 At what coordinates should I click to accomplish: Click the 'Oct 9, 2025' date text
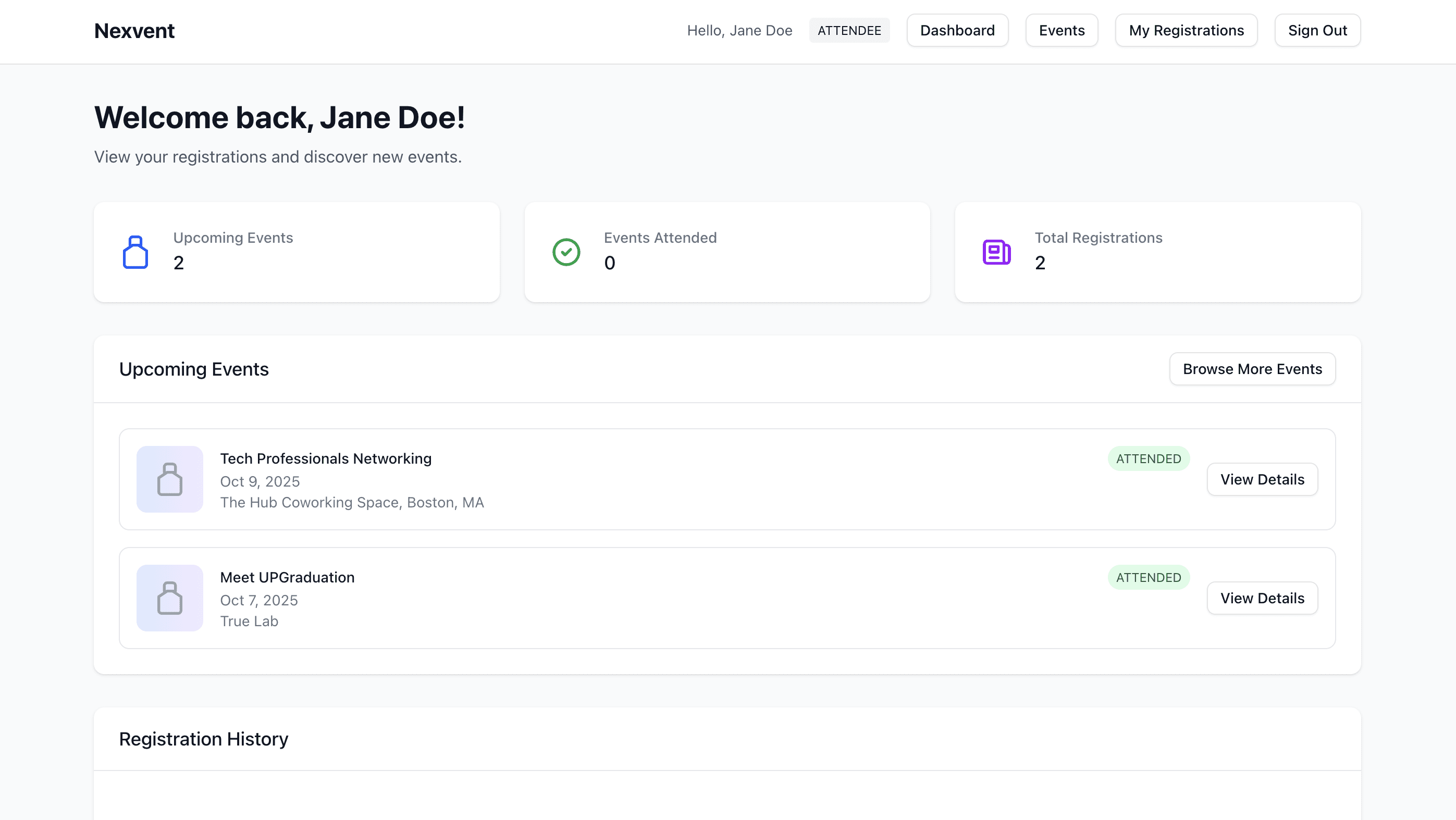pos(260,481)
